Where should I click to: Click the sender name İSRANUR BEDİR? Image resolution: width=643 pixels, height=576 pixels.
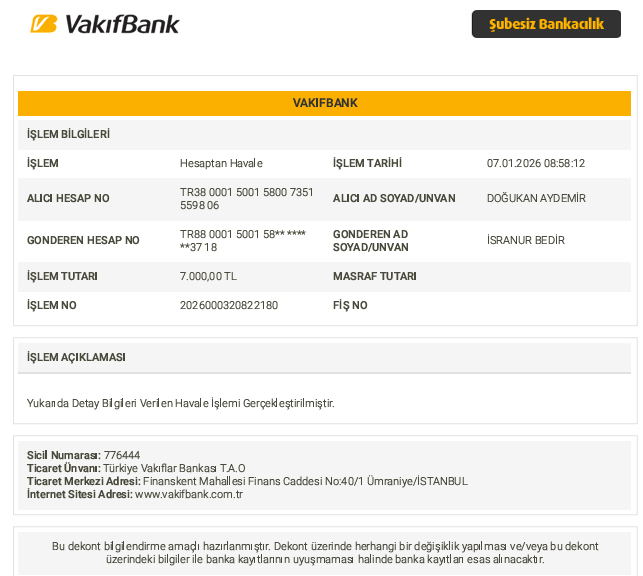(526, 240)
